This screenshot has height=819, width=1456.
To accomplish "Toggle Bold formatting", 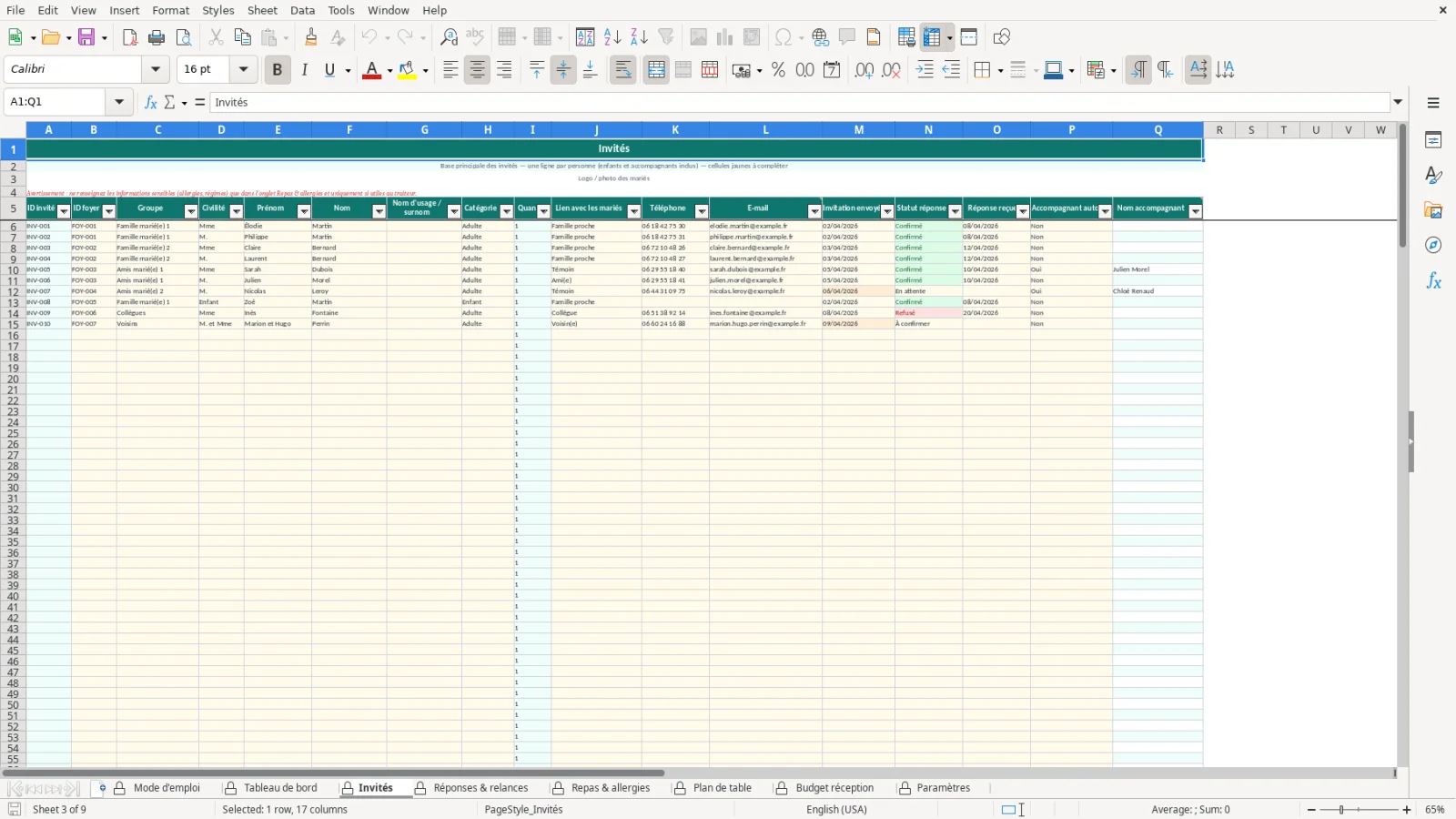I will [278, 70].
